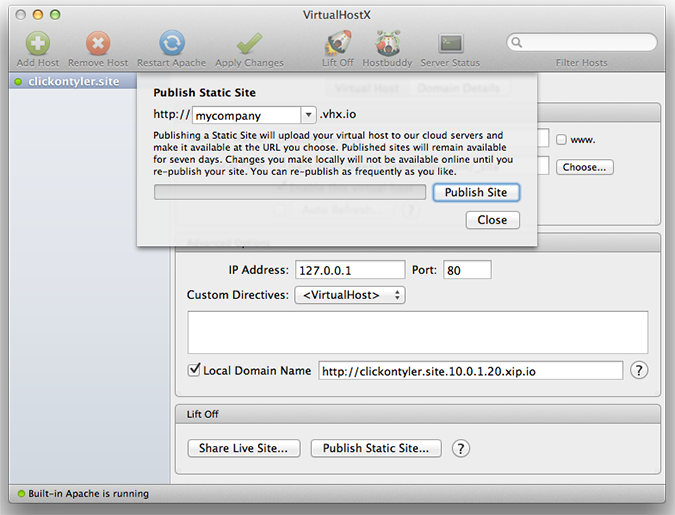Click the macOS green zoom window button
The width and height of the screenshot is (675, 515).
55,15
